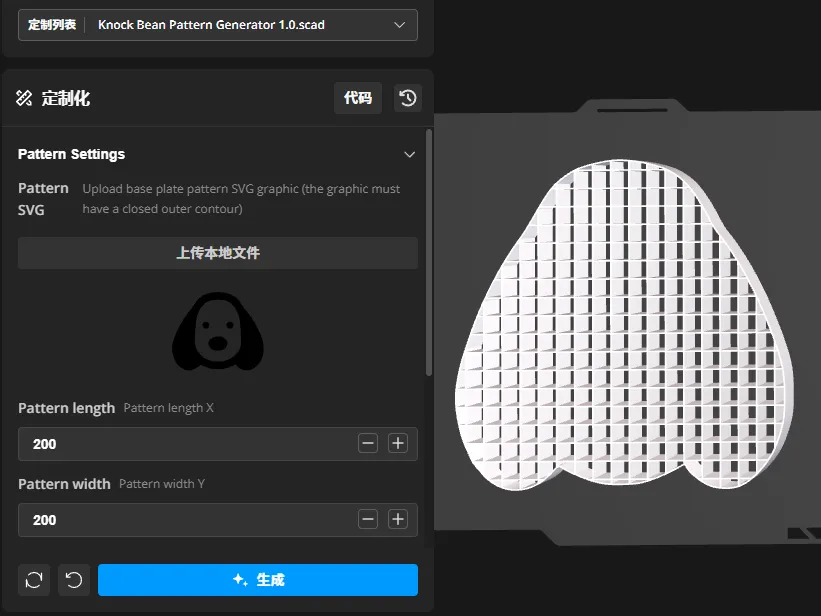Click the 'Pattern width Y' hint text
The width and height of the screenshot is (821, 616).
coord(162,484)
